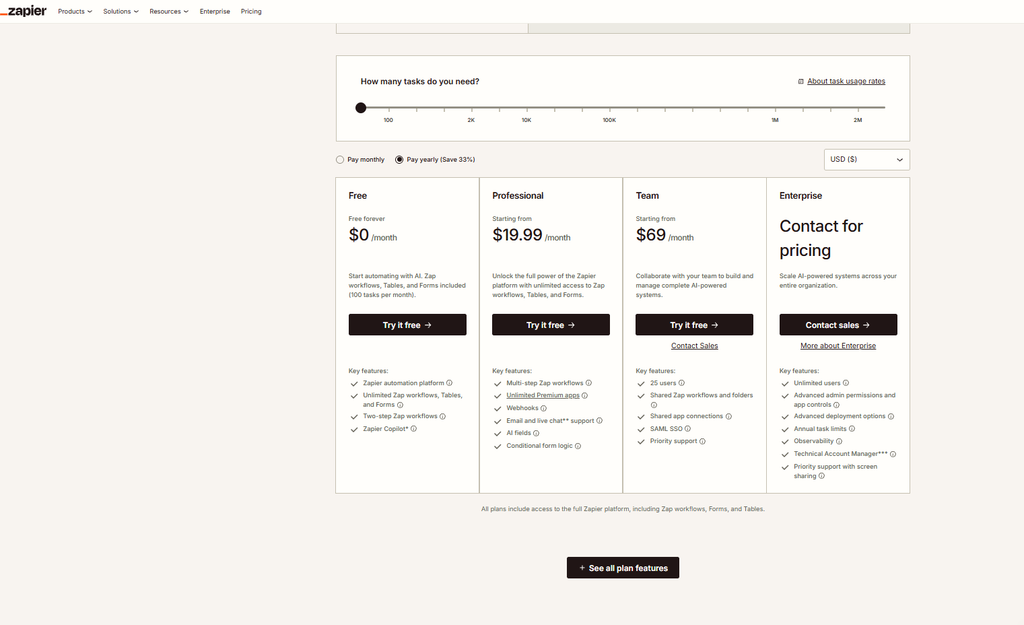Click info icon beside Email and live chat support
1024x625 pixels.
click(x=600, y=421)
